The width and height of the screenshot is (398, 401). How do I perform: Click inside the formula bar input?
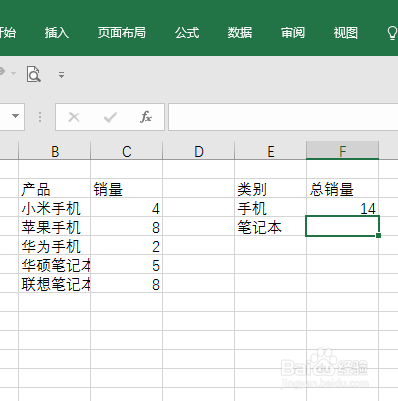283,117
